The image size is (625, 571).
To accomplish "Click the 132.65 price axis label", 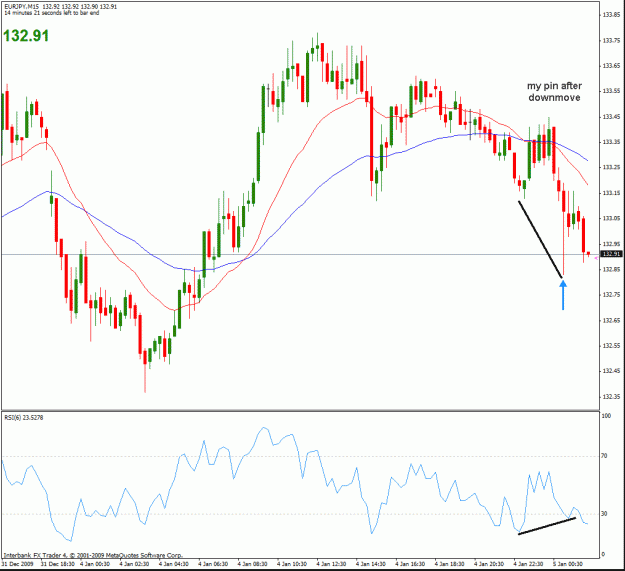I will point(611,320).
